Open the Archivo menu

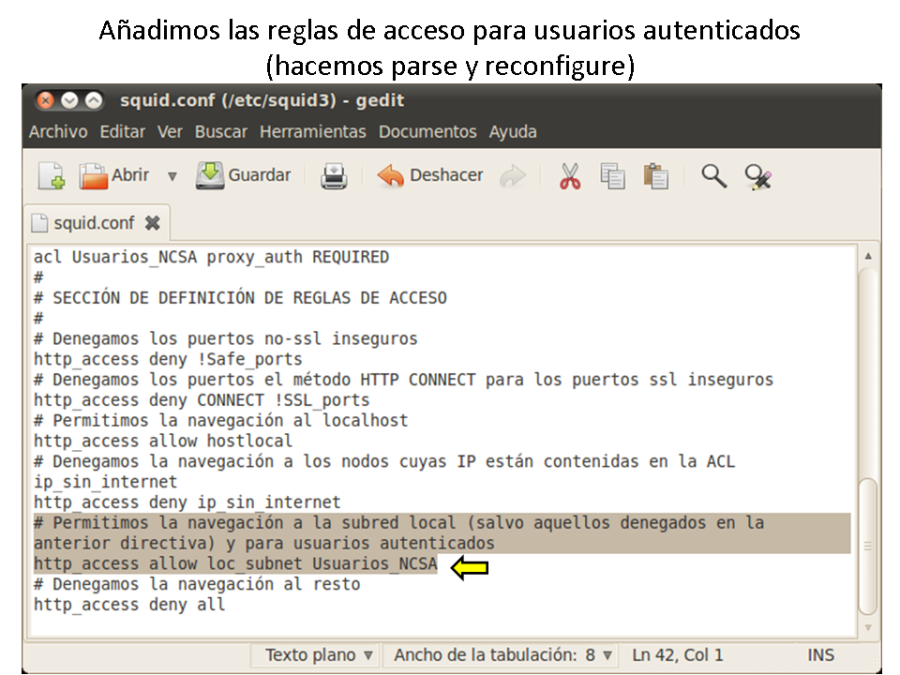coord(58,132)
